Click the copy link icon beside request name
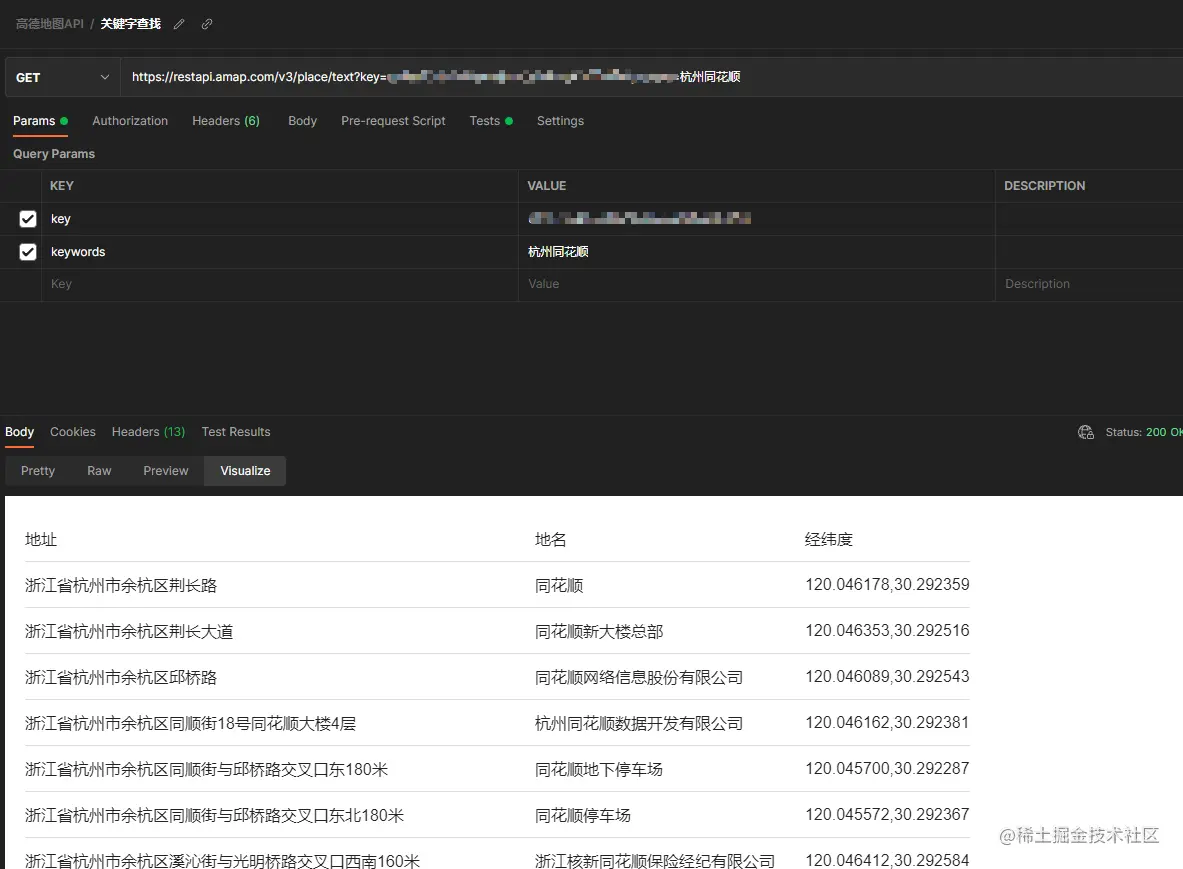This screenshot has height=869, width=1183. 207,24
